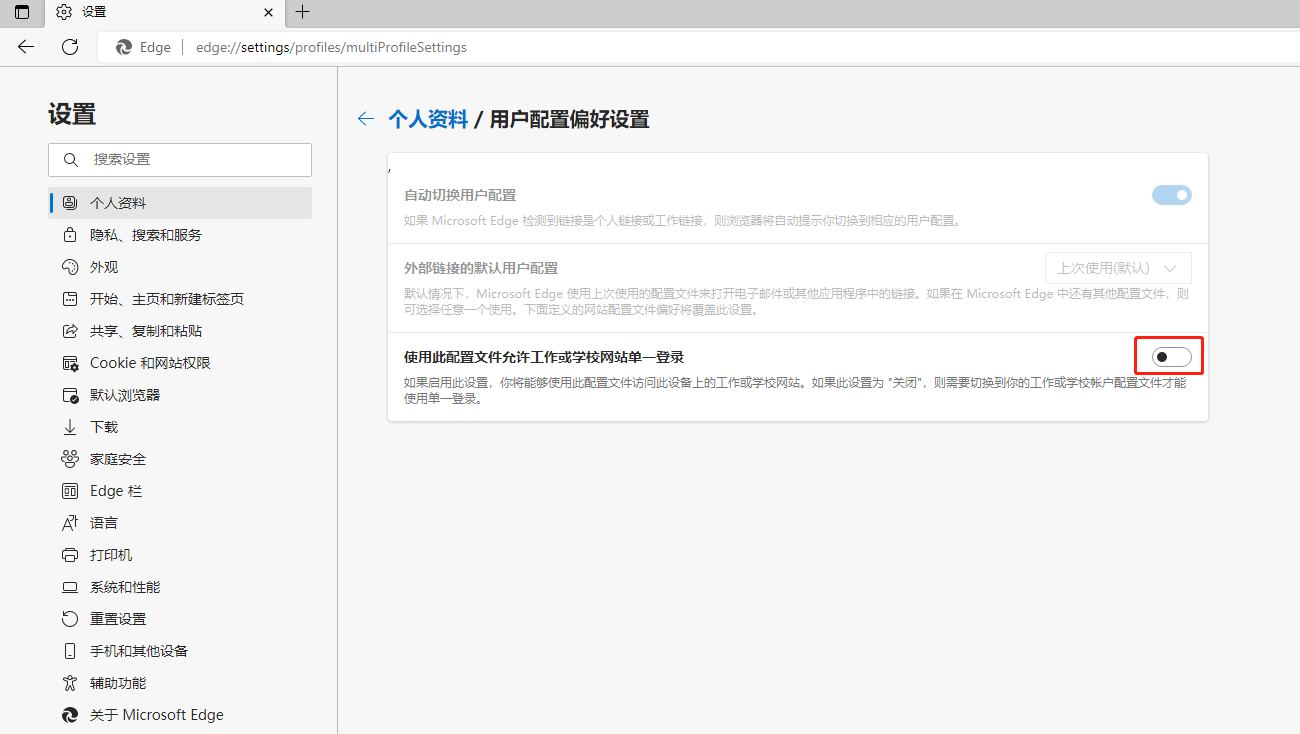This screenshot has height=734, width=1300.
Task: Click the Cookie 和网站权限 icon
Action: tap(70, 363)
